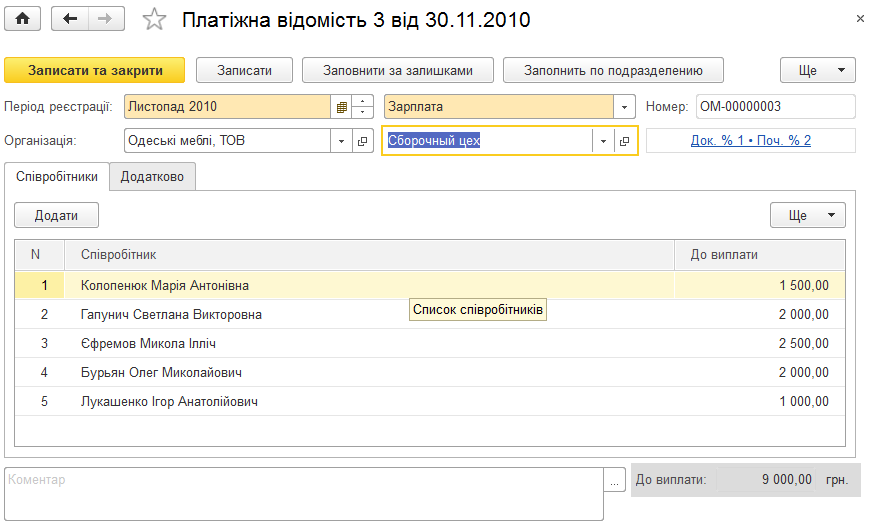
Task: Click the До виплати column header
Action: (760, 255)
